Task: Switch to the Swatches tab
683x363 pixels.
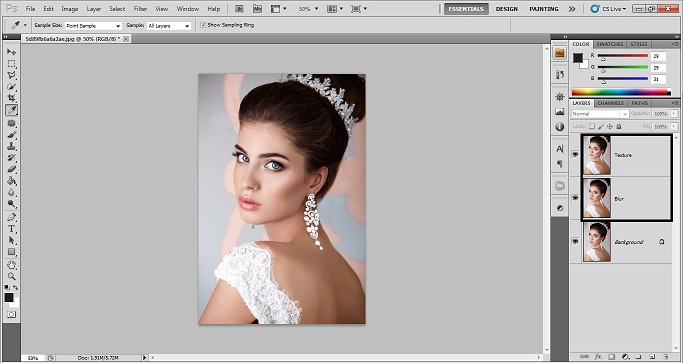Action: click(609, 44)
